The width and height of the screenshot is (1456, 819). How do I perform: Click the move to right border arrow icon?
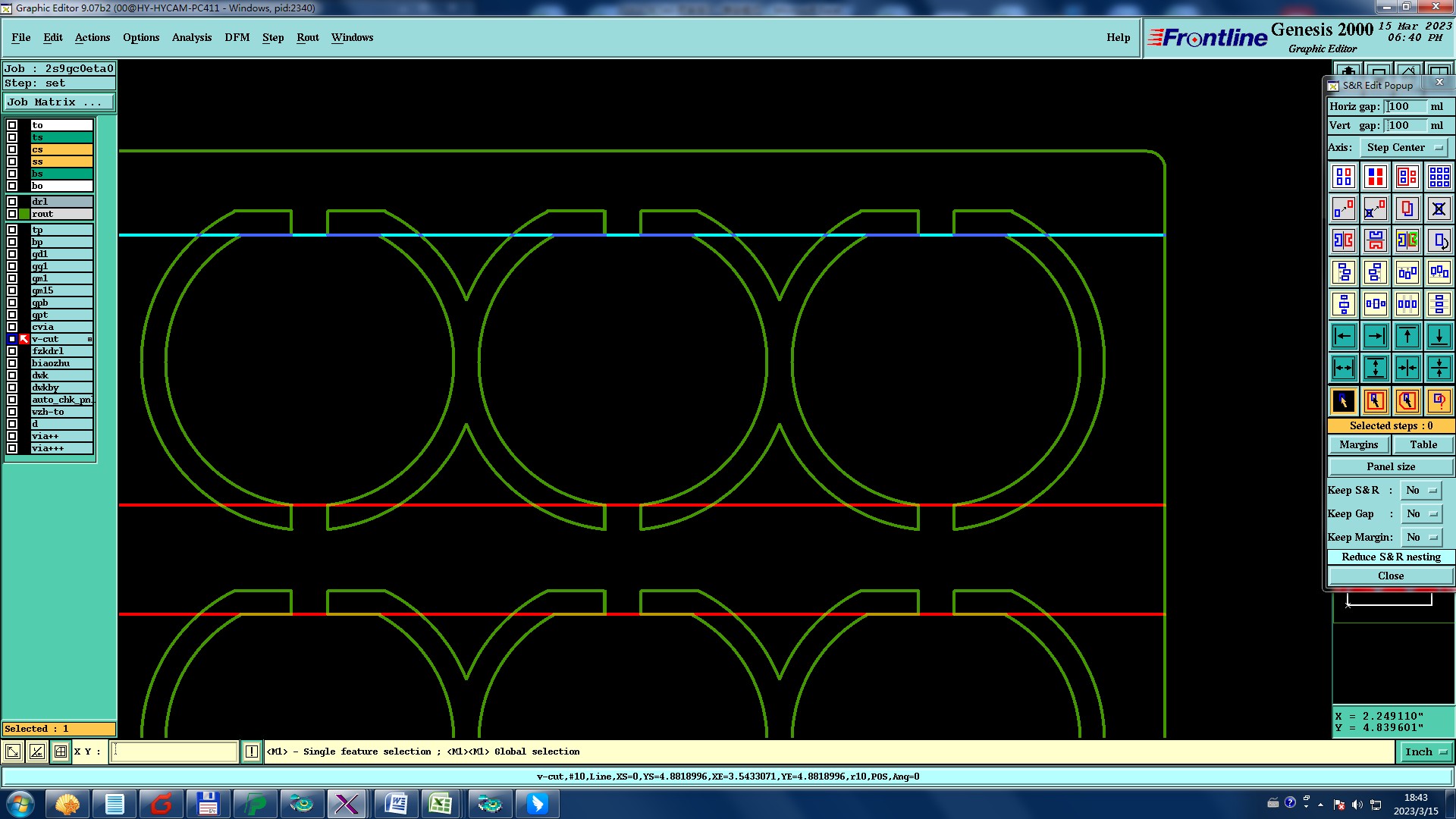click(1376, 336)
